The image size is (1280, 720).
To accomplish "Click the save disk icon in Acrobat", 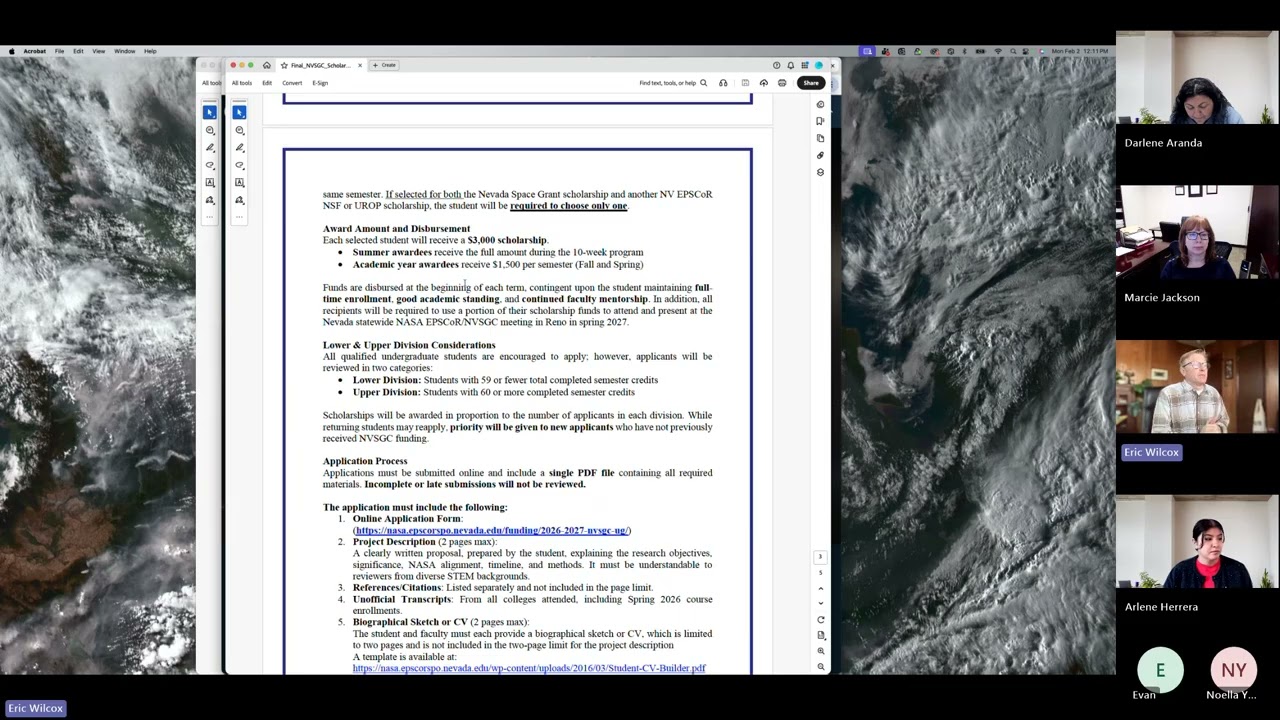I will [745, 83].
